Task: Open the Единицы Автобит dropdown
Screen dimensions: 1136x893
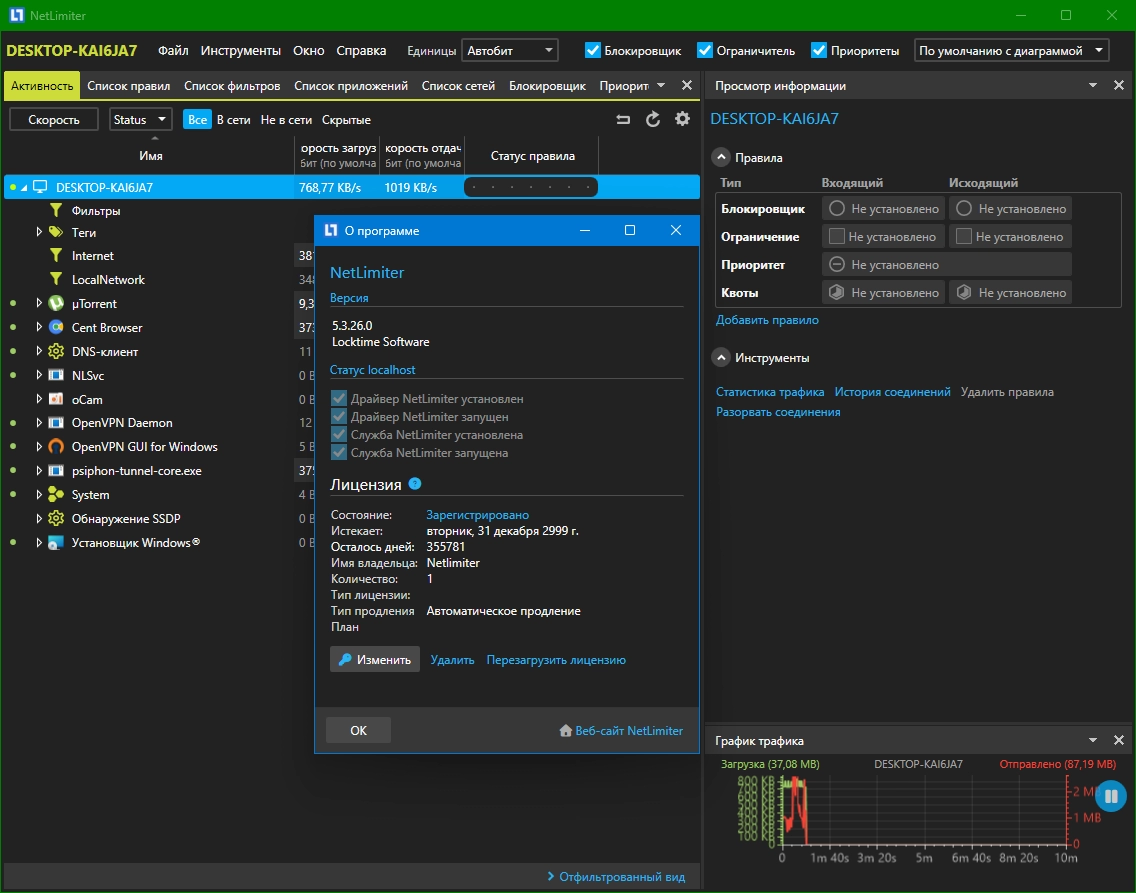Action: [509, 50]
